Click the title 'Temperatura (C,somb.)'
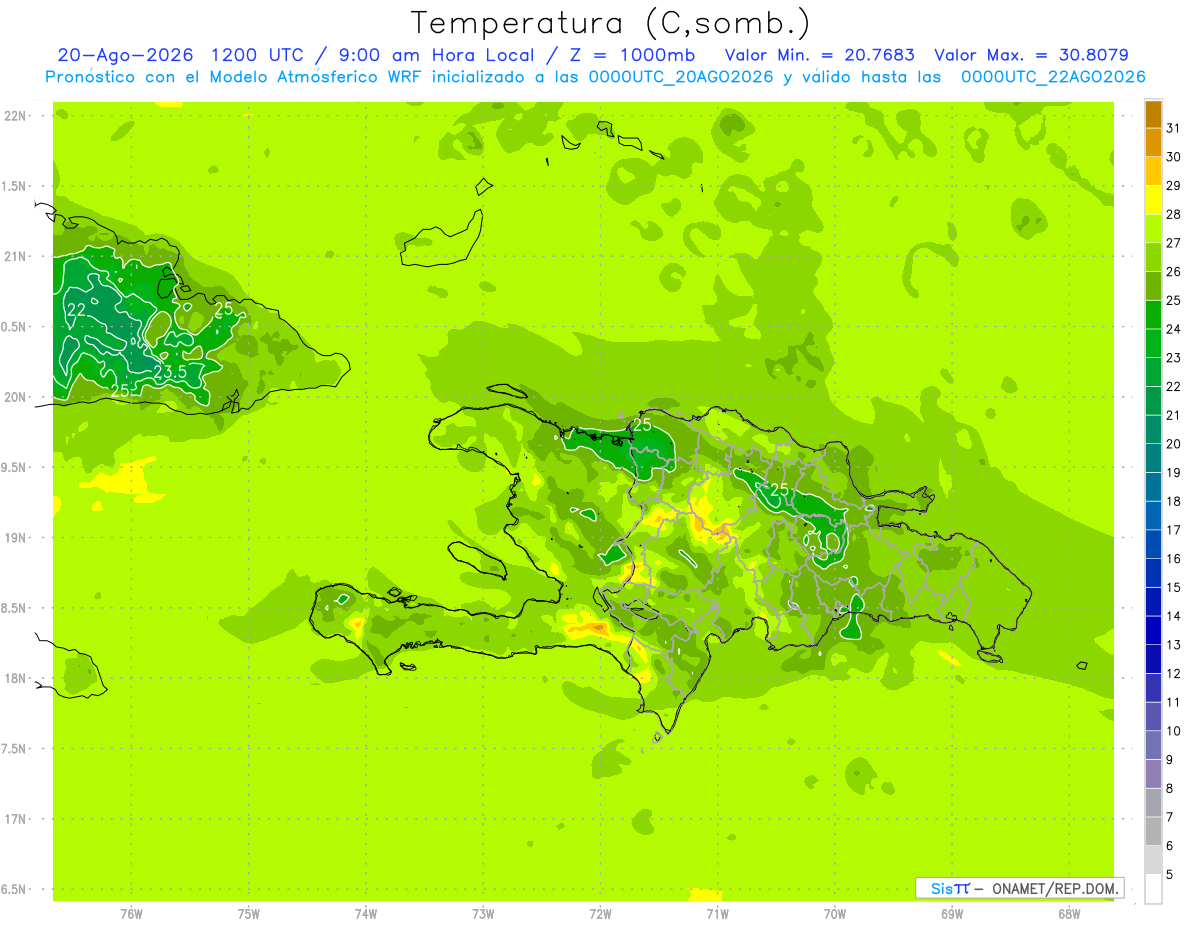This screenshot has height=927, width=1200. click(610, 23)
